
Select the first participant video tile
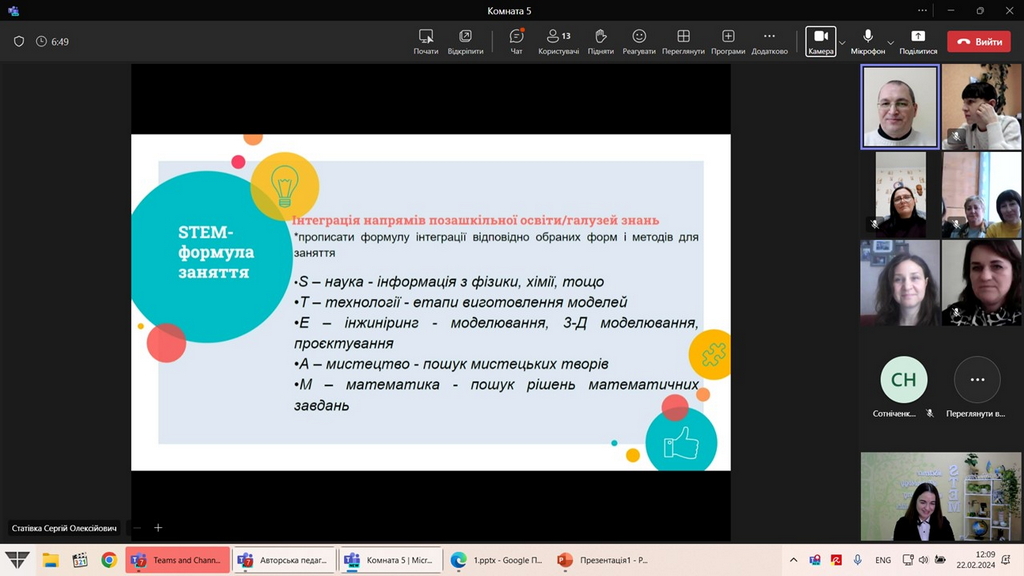900,107
